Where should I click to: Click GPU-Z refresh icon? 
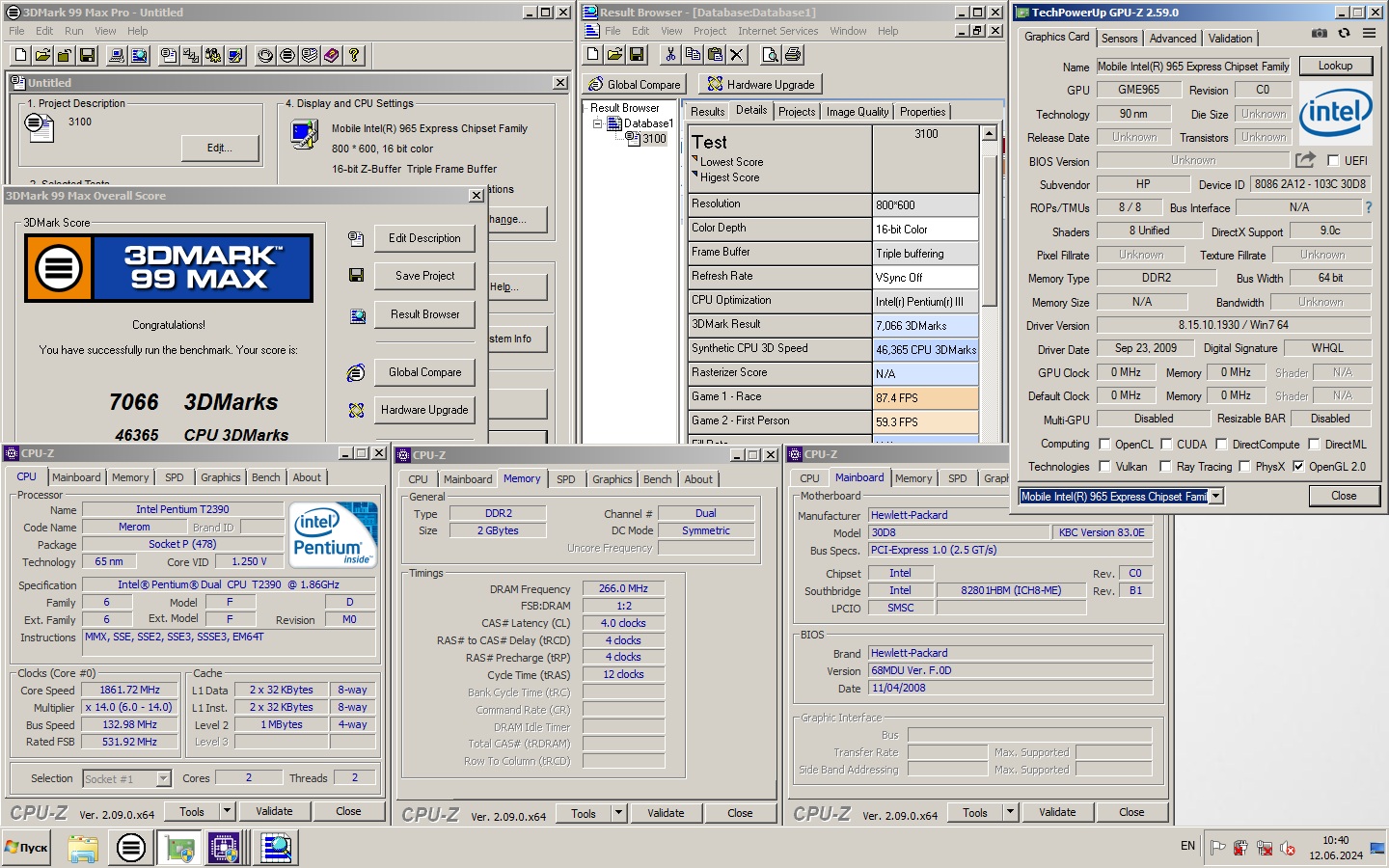1344,34
